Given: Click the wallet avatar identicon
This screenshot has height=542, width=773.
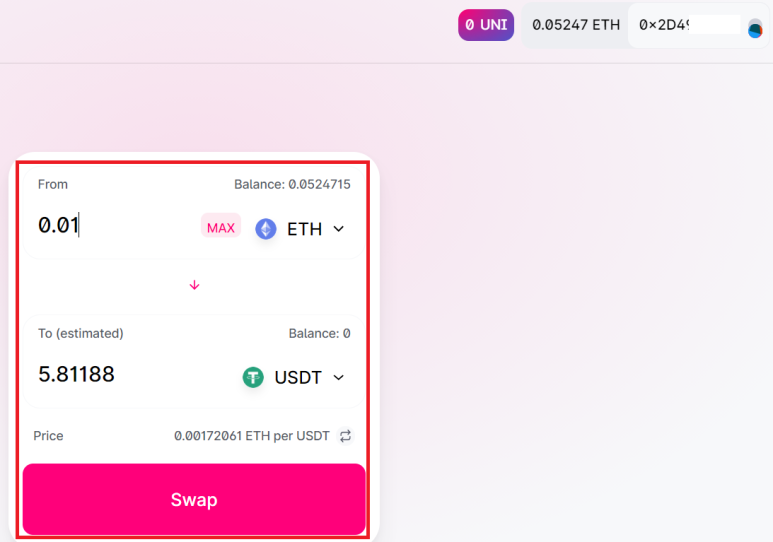Looking at the screenshot, I should click(x=755, y=29).
